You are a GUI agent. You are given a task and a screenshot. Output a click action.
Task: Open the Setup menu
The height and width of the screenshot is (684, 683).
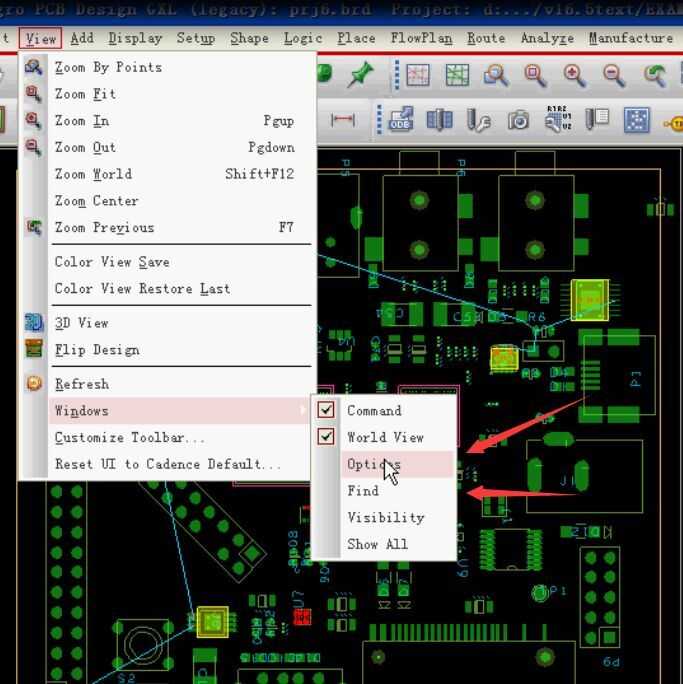(x=196, y=38)
